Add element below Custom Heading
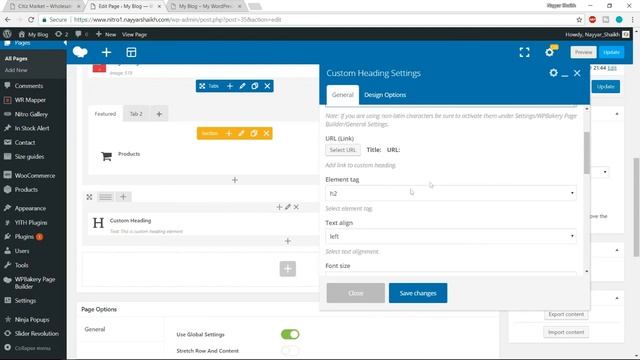Viewport: 640px width, 360px height. tap(288, 241)
